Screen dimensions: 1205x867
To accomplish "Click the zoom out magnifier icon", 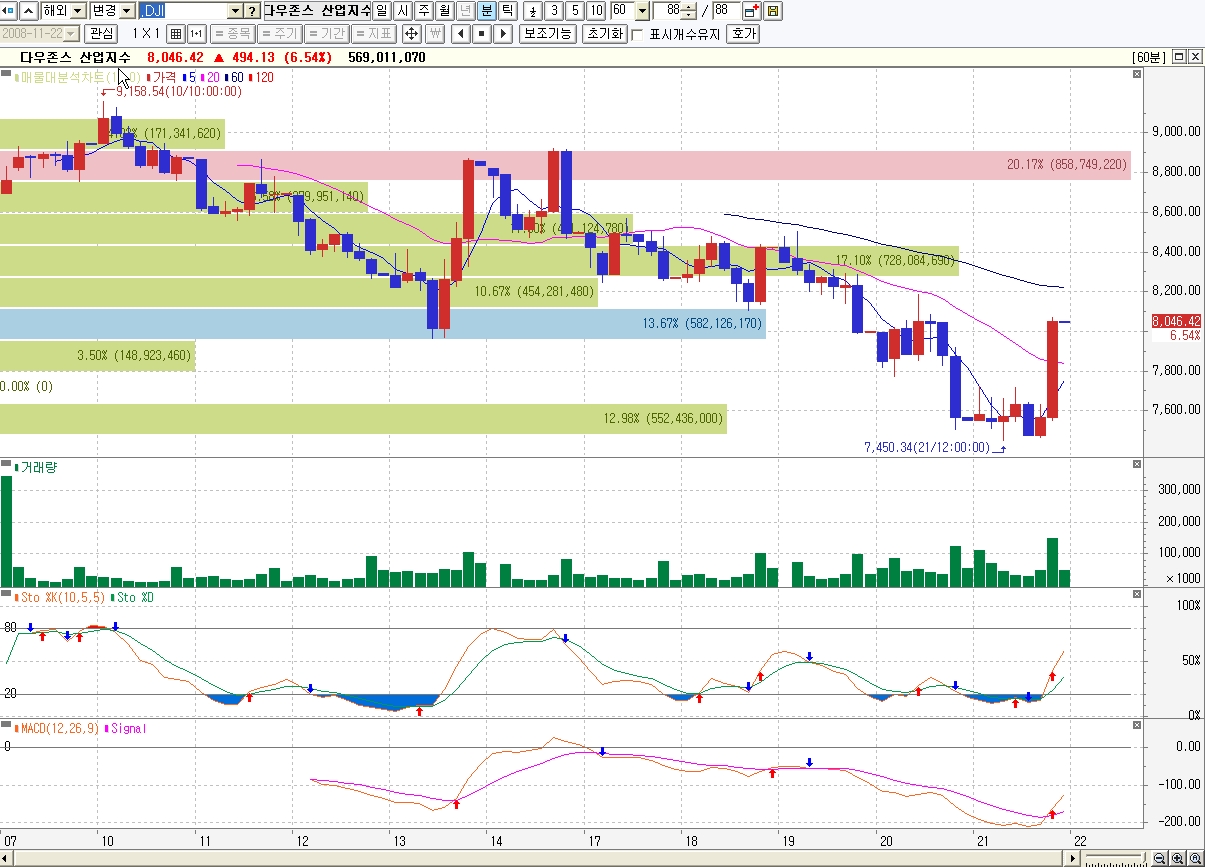I will (x=1159, y=858).
